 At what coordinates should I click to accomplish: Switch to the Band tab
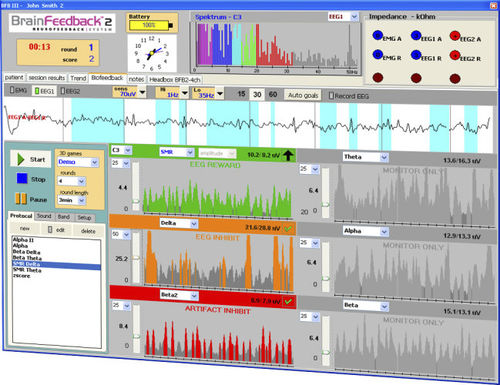[63, 217]
